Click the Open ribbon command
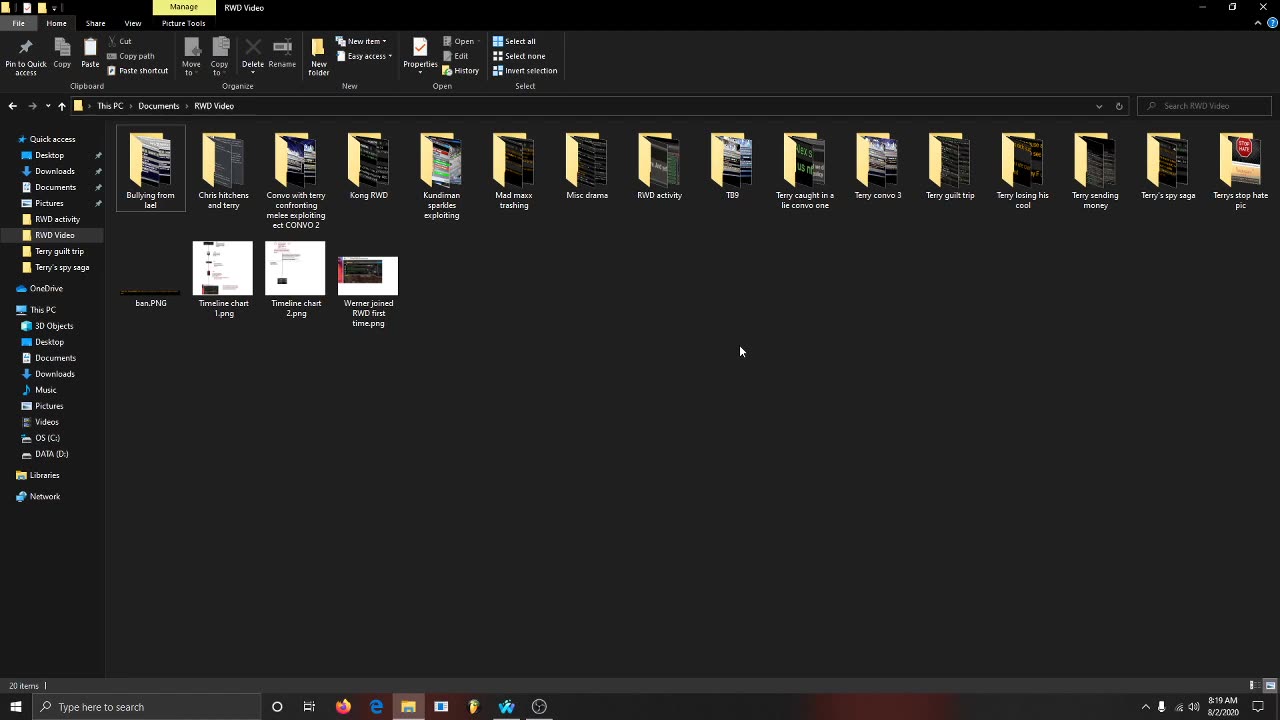Viewport: 1280px width, 720px height. coord(459,41)
